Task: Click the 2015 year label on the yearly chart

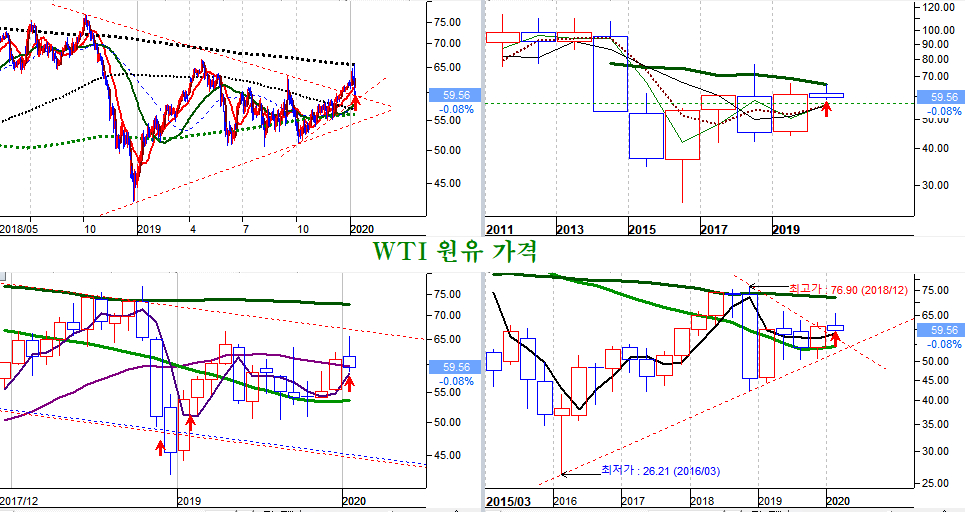Action: coord(642,230)
